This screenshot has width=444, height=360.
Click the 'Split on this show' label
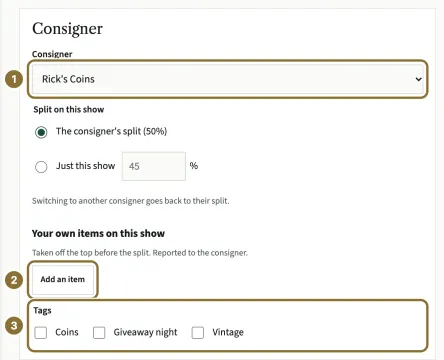coord(69,109)
